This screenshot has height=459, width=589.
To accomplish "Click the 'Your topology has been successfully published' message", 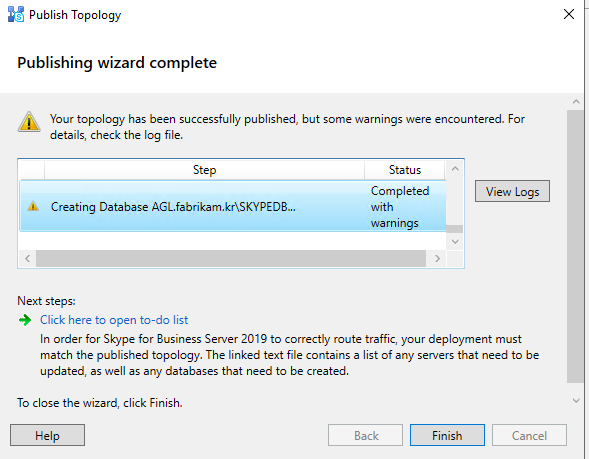I will [287, 127].
